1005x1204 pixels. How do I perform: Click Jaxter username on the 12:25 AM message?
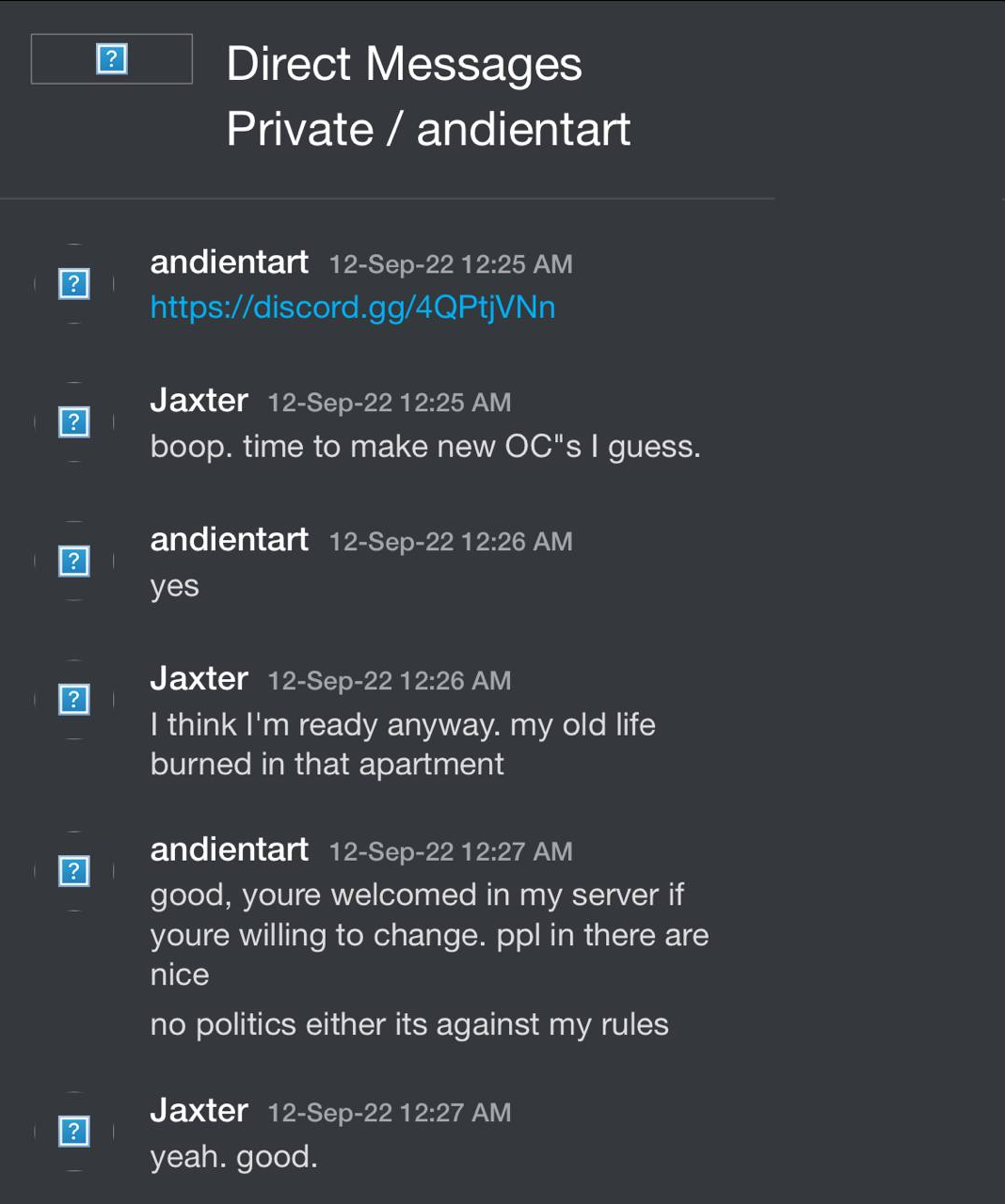point(199,400)
